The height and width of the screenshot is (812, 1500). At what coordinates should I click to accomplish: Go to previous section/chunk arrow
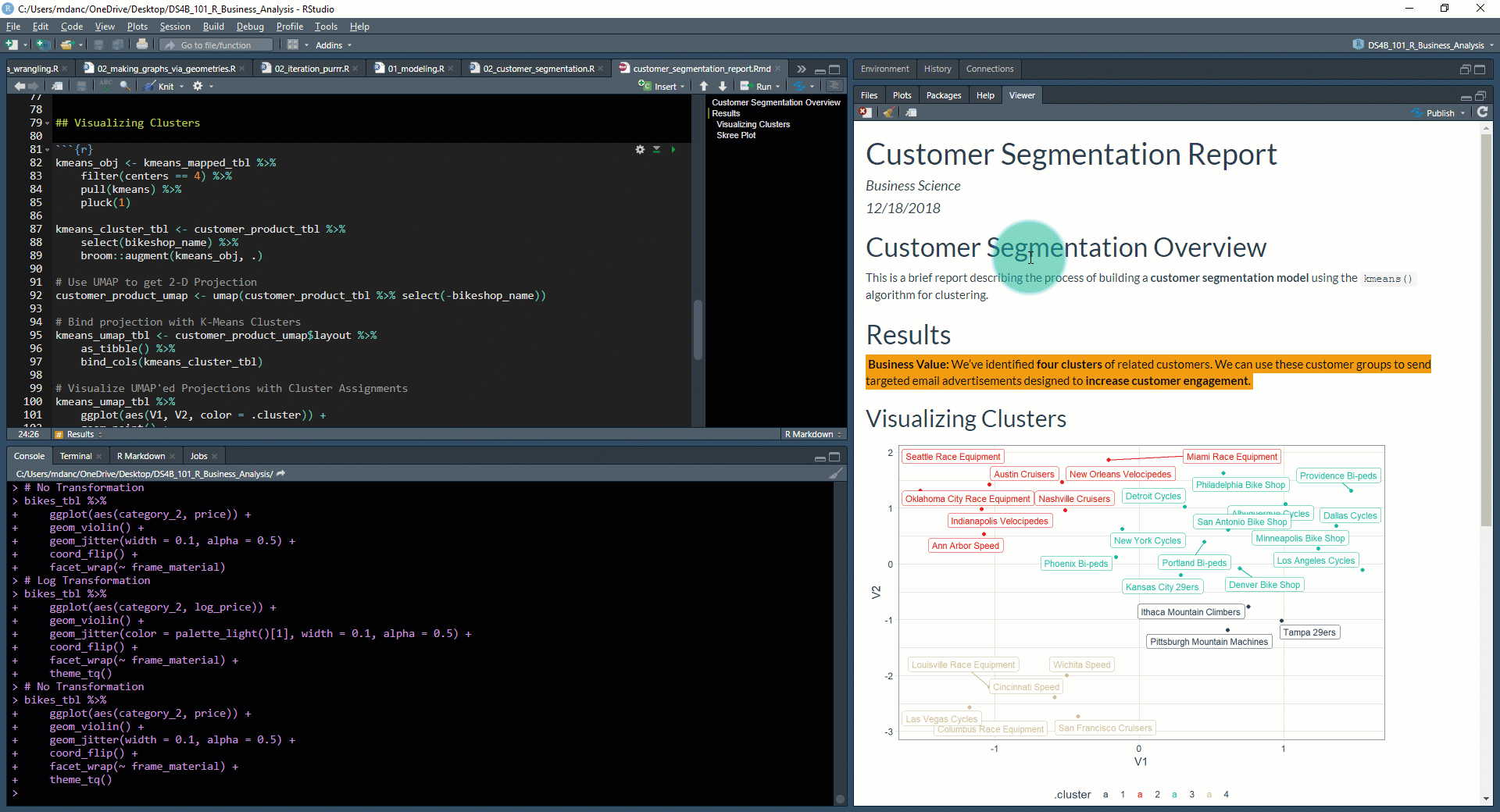(704, 86)
